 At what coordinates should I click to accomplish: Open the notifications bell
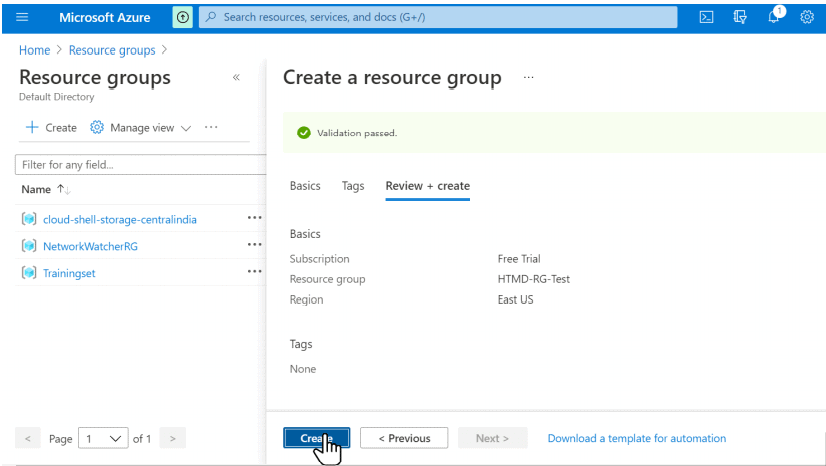[x=773, y=17]
